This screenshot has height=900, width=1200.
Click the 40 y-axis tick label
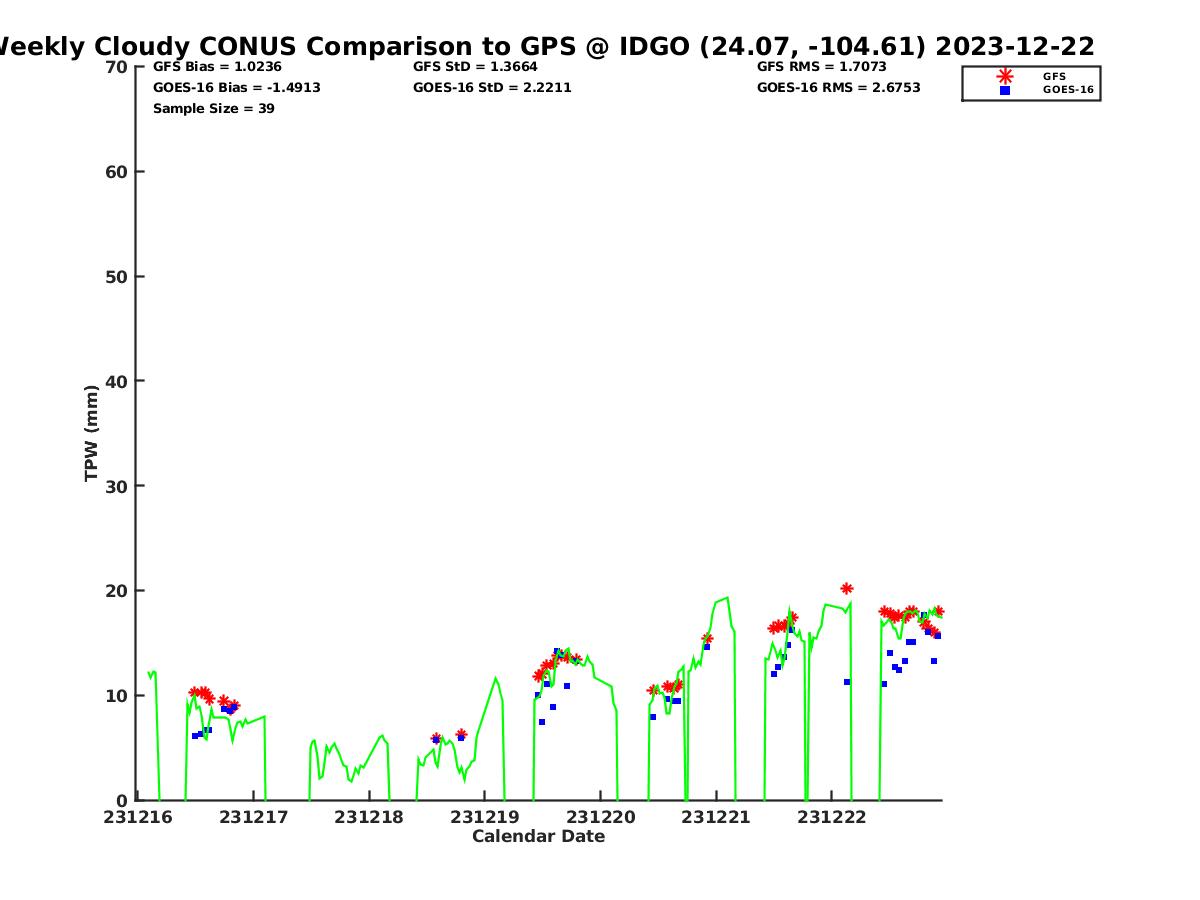point(117,381)
